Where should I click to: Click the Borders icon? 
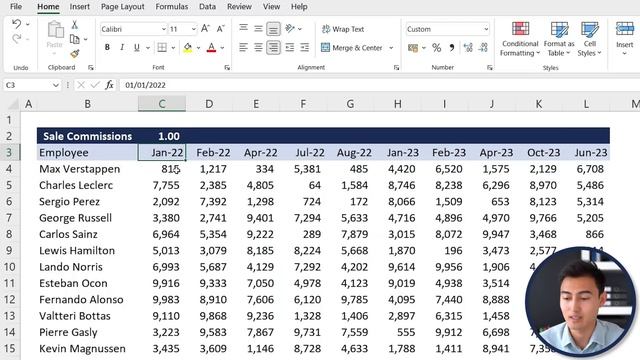(x=162, y=47)
